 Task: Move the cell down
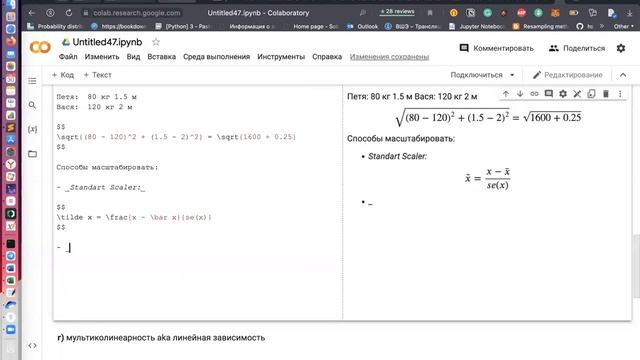[520, 94]
